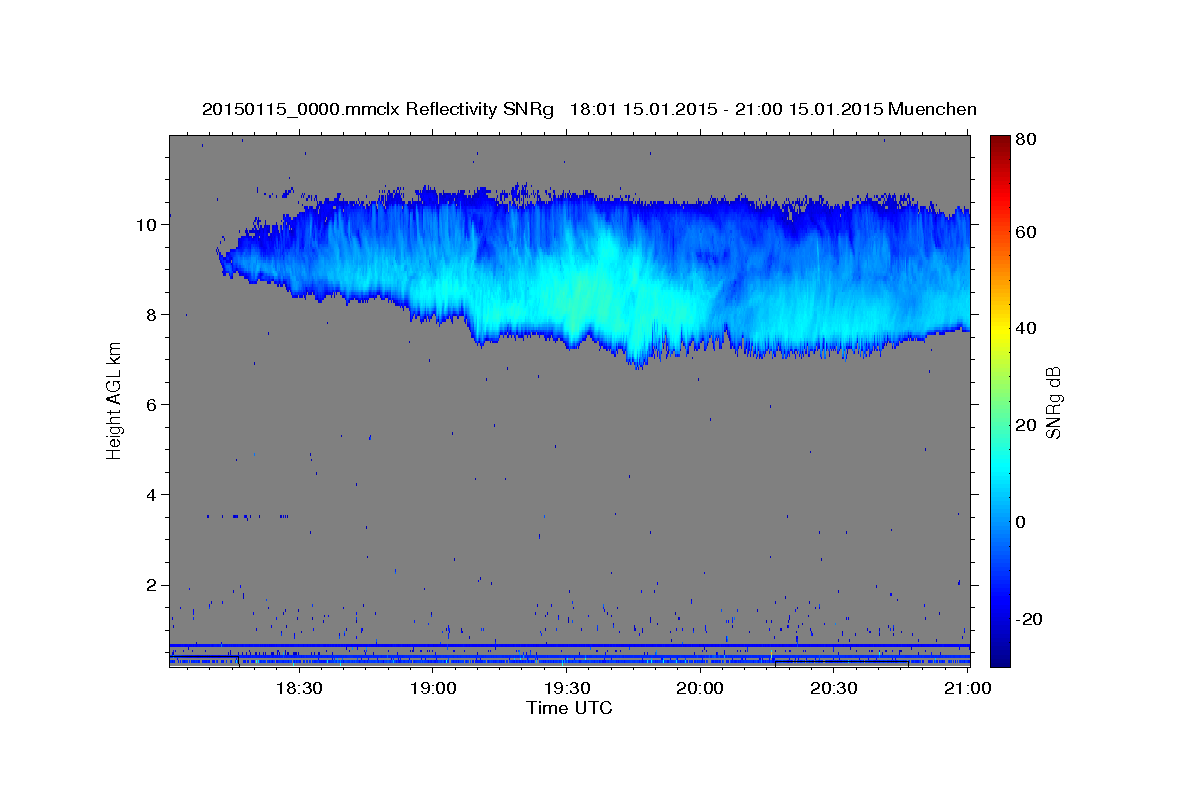Click the colorbar value 0
Image resolution: width=1200 pixels, height=800 pixels.
(1020, 522)
